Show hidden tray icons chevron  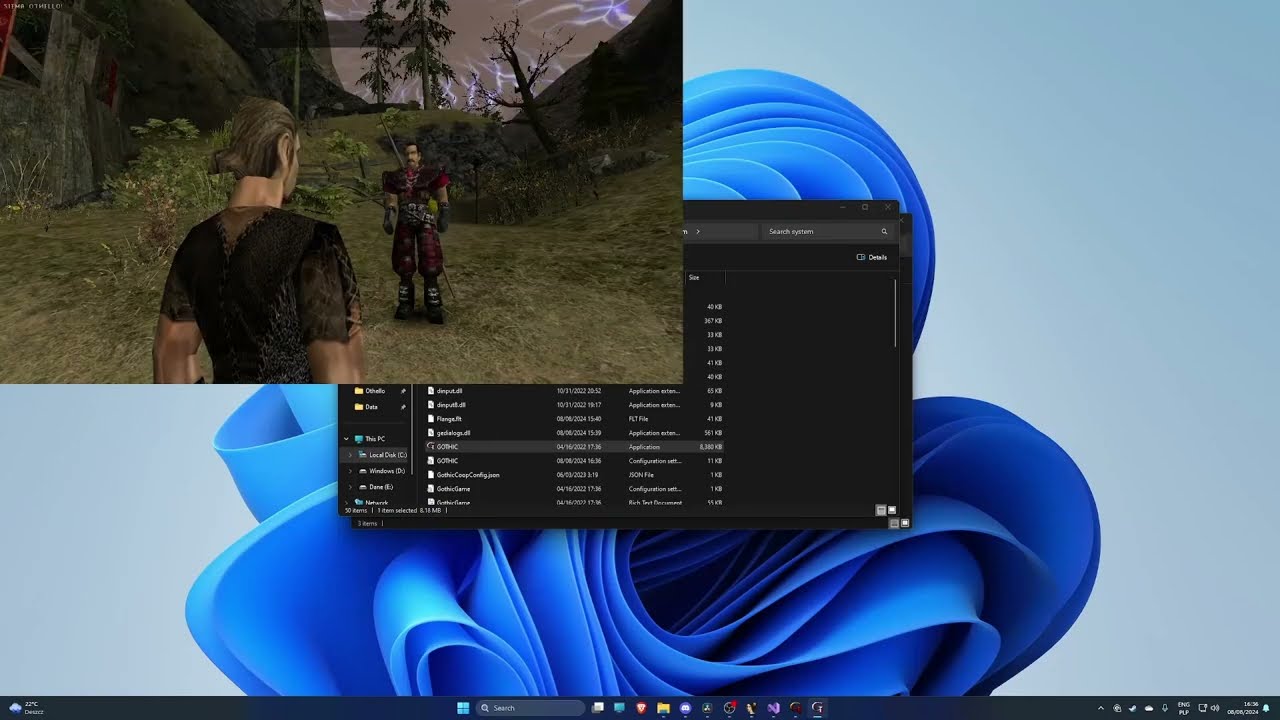(x=1101, y=708)
